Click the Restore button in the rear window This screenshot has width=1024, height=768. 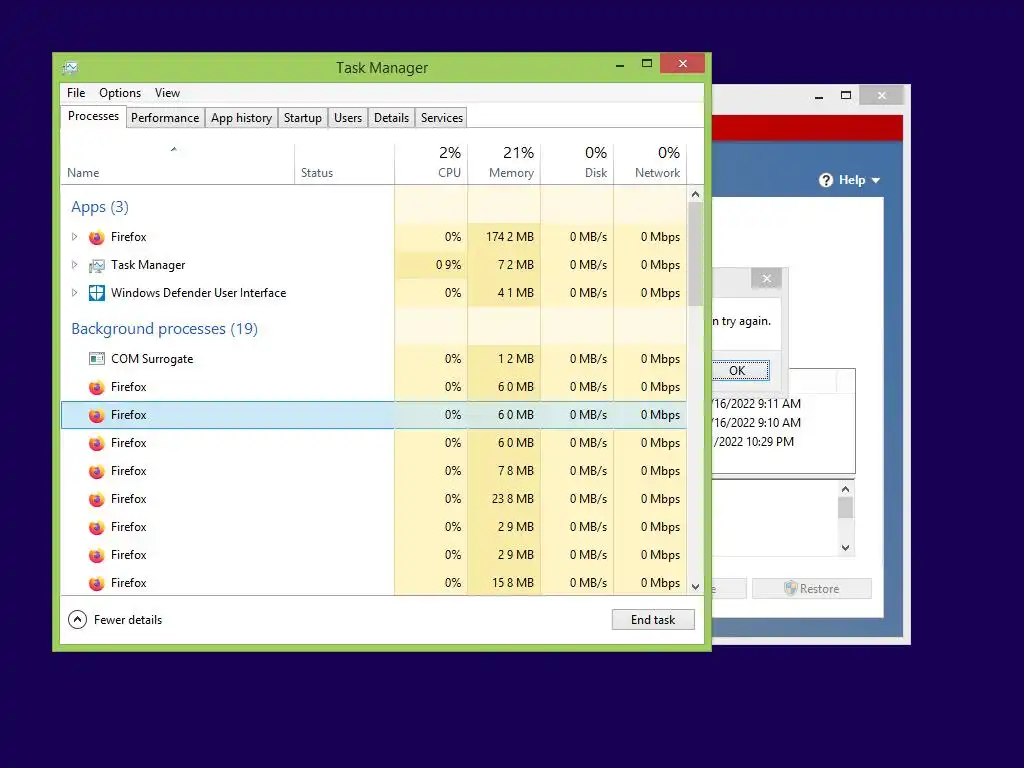[812, 588]
